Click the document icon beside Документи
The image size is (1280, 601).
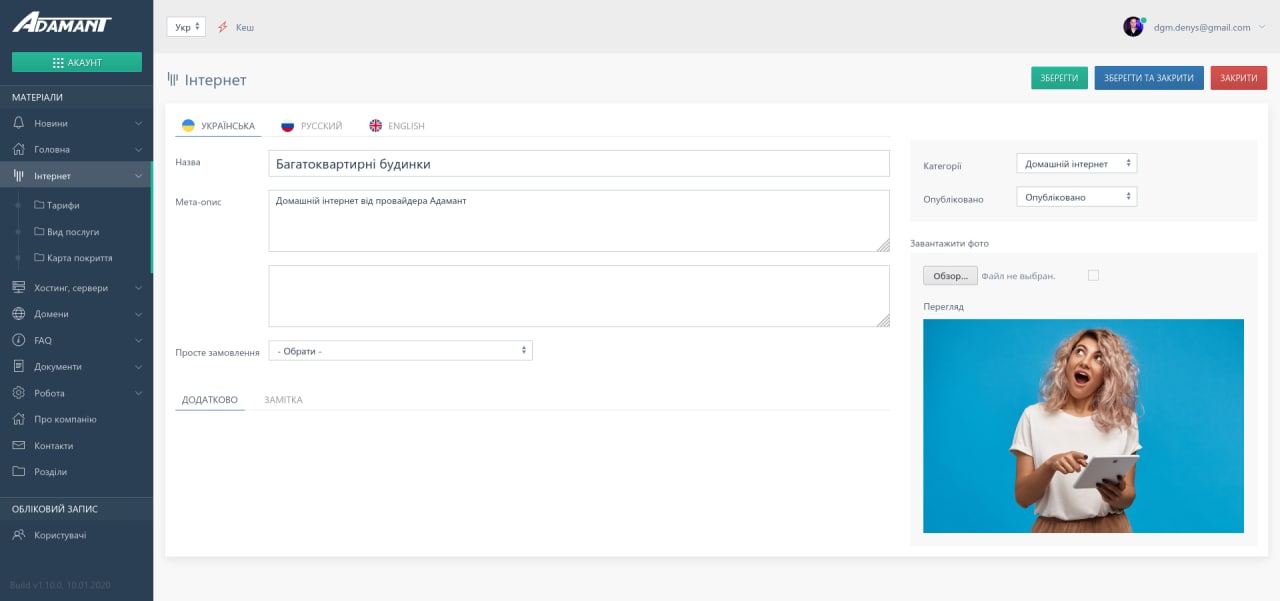click(x=18, y=366)
